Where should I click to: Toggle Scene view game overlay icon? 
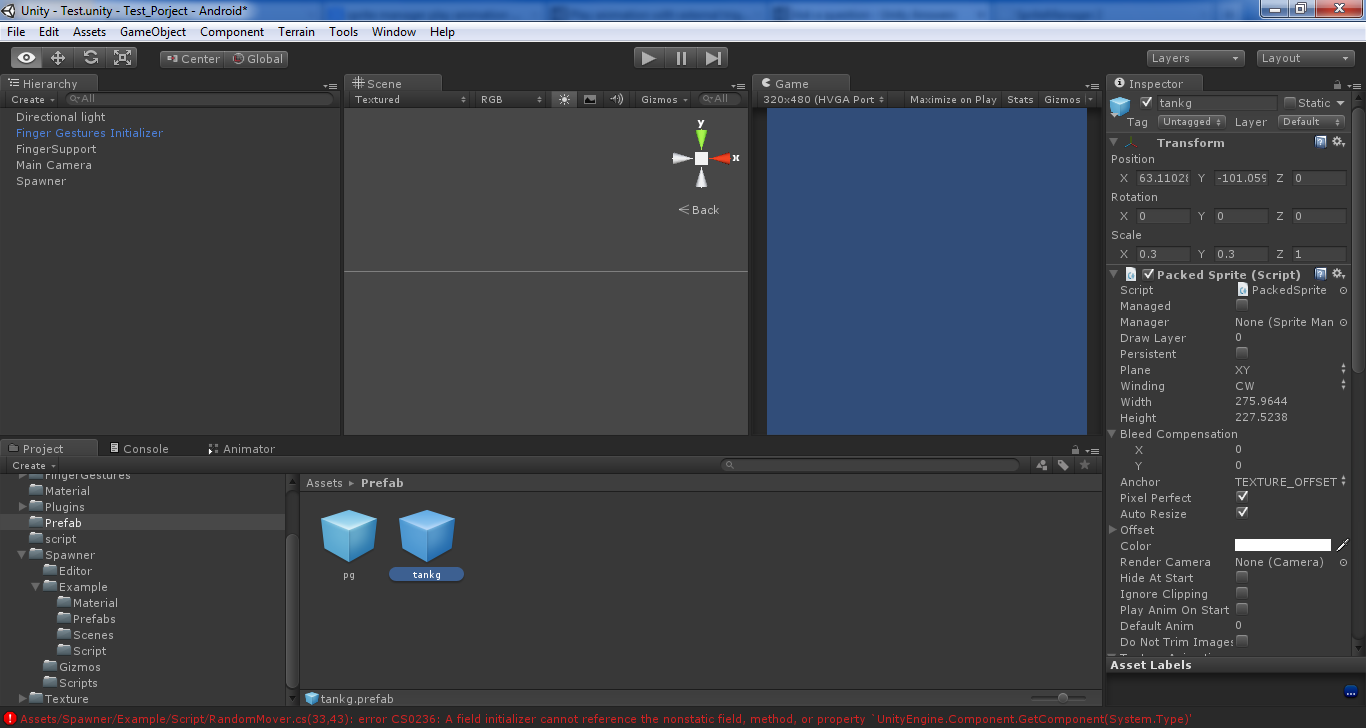[590, 99]
